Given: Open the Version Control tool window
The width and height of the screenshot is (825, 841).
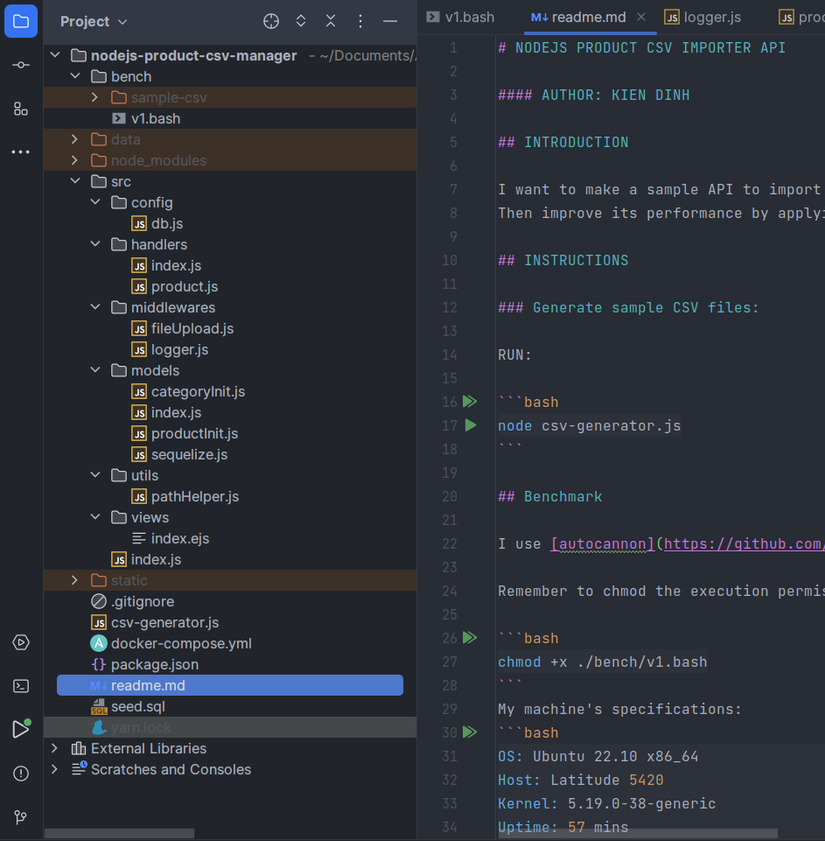Looking at the screenshot, I should click(20, 816).
